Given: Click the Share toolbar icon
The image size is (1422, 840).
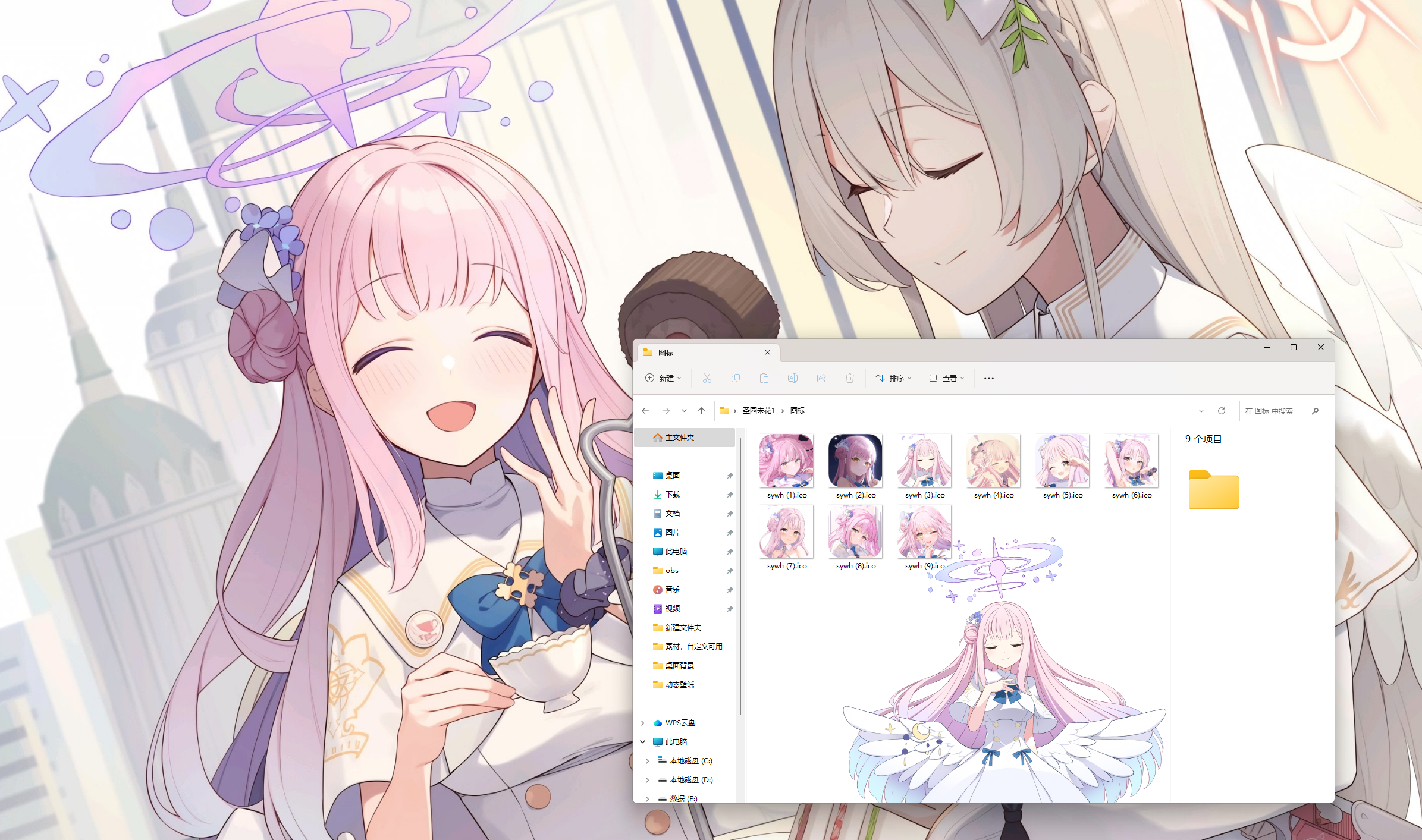Looking at the screenshot, I should tap(821, 378).
